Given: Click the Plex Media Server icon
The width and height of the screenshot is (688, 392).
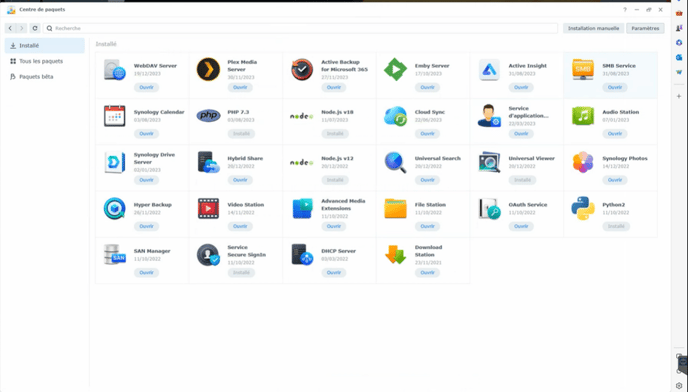Looking at the screenshot, I should (208, 69).
